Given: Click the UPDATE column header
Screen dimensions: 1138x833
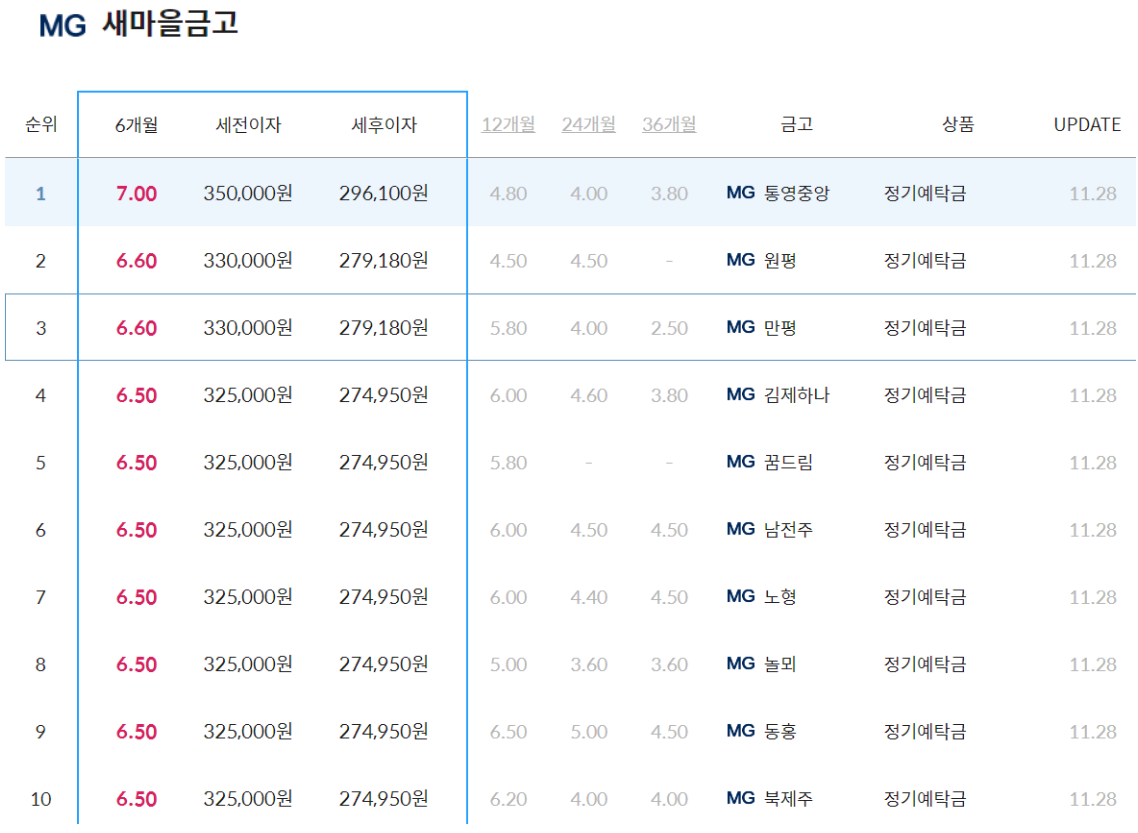Looking at the screenshot, I should click(1087, 125).
